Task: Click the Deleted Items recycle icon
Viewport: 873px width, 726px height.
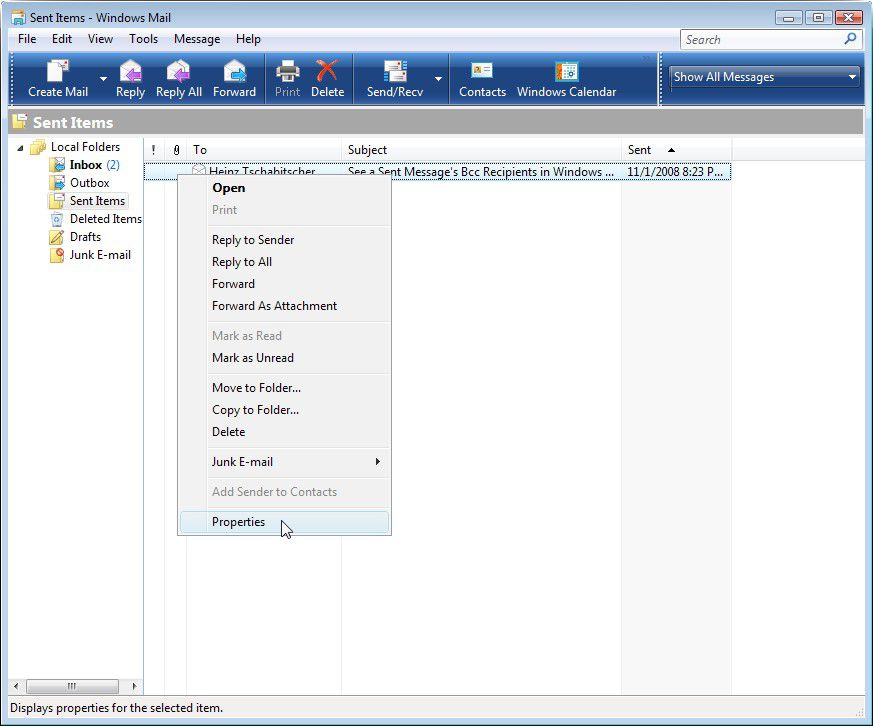Action: click(57, 219)
